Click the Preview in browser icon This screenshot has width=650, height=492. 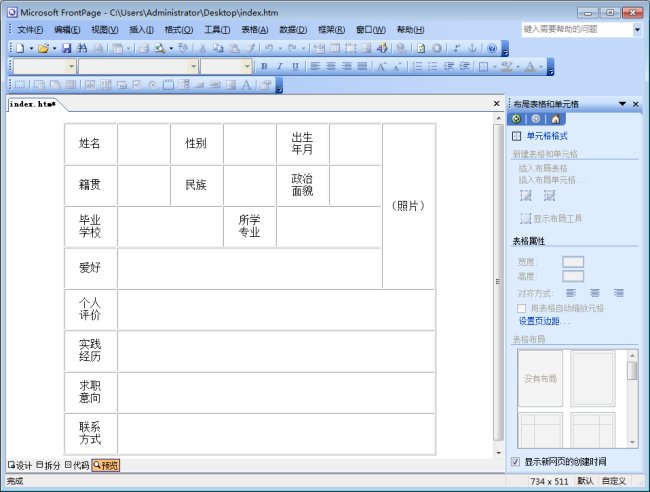(x=160, y=48)
